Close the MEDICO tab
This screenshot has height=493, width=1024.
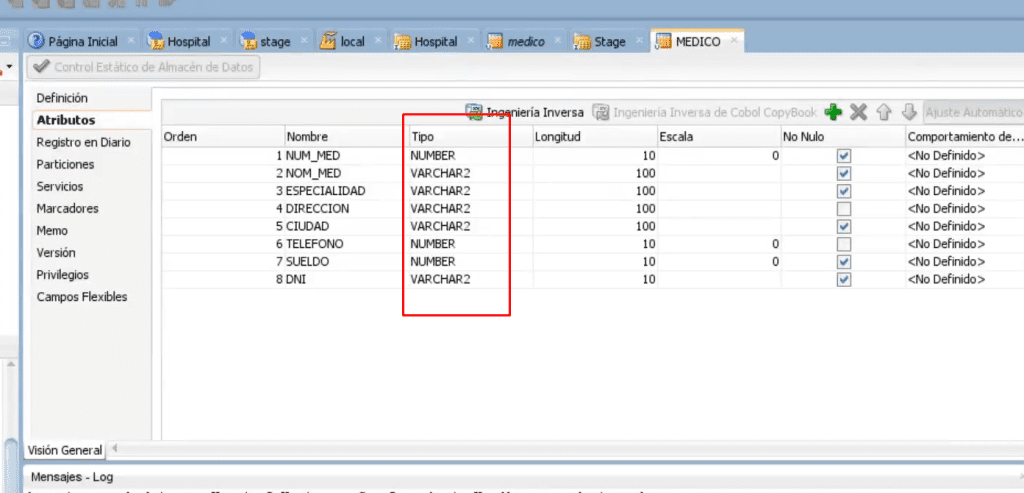(734, 41)
